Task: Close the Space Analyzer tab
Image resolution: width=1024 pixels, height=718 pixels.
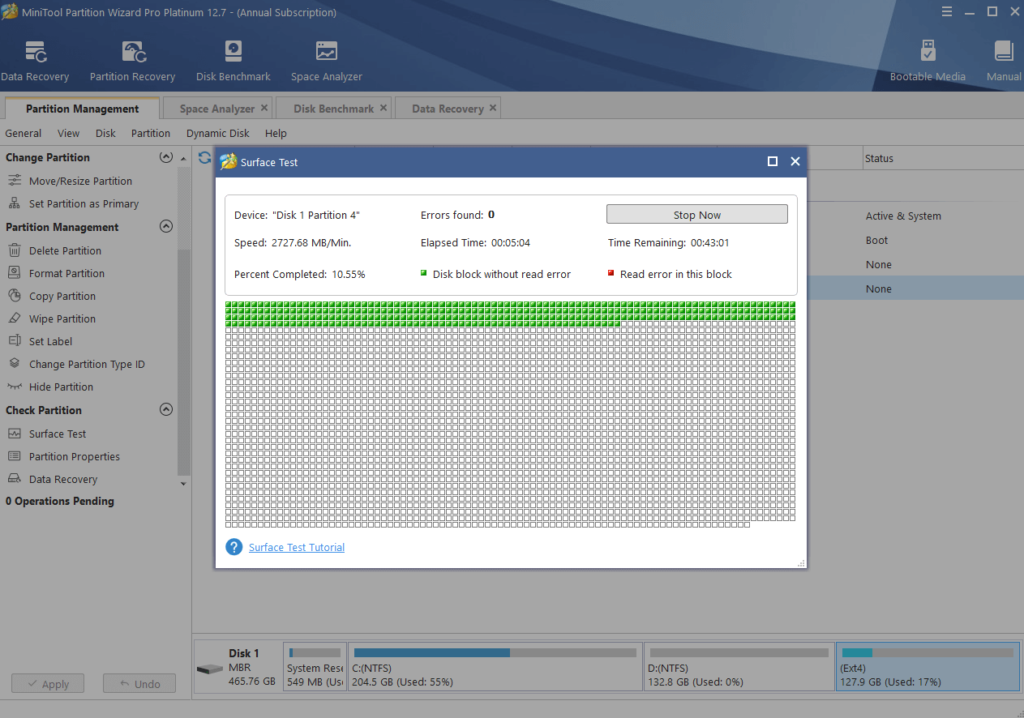Action: 264,108
